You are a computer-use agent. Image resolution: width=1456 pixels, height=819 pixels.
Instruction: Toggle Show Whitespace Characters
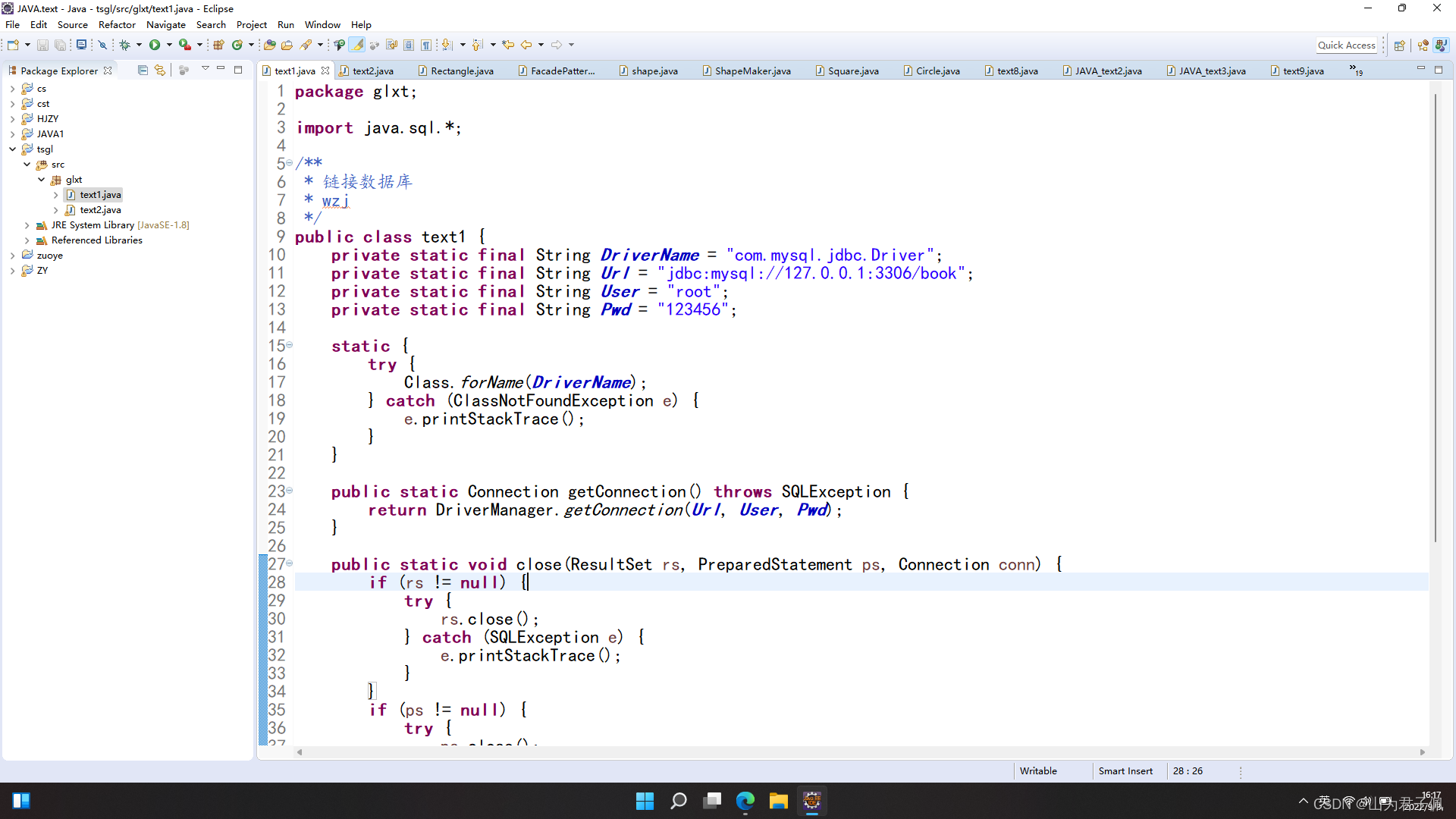426,45
